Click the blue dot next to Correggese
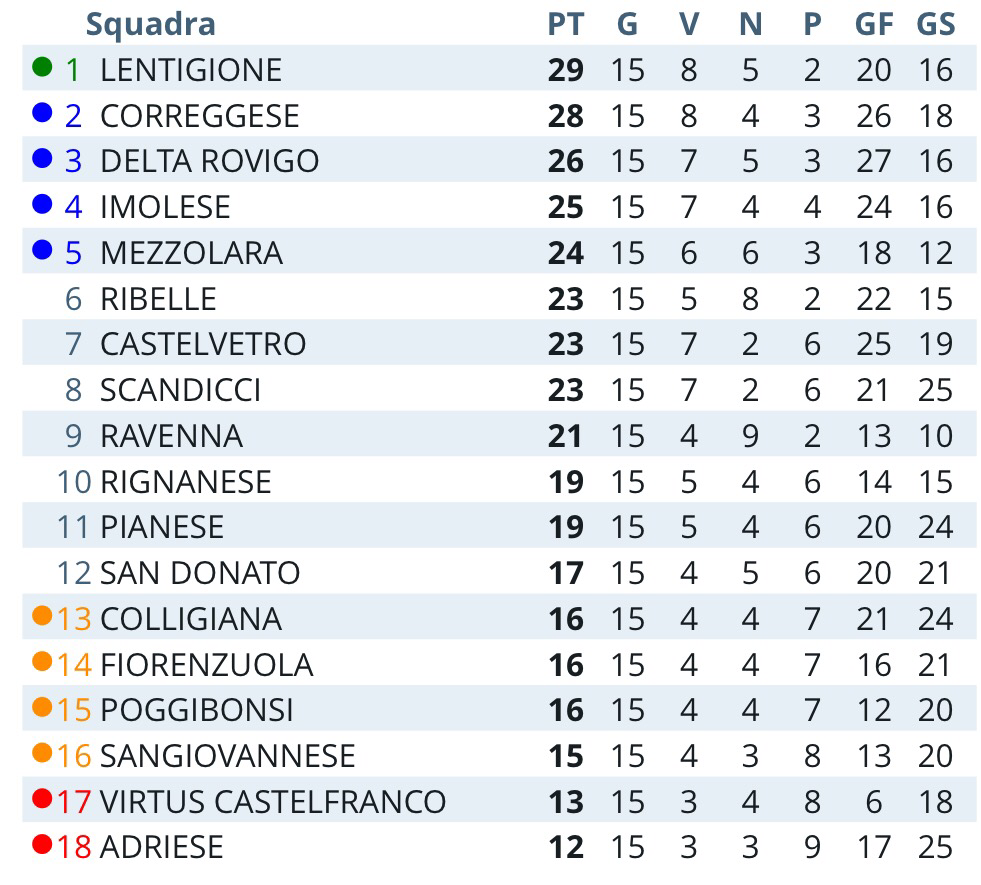981x885 pixels. (x=42, y=113)
